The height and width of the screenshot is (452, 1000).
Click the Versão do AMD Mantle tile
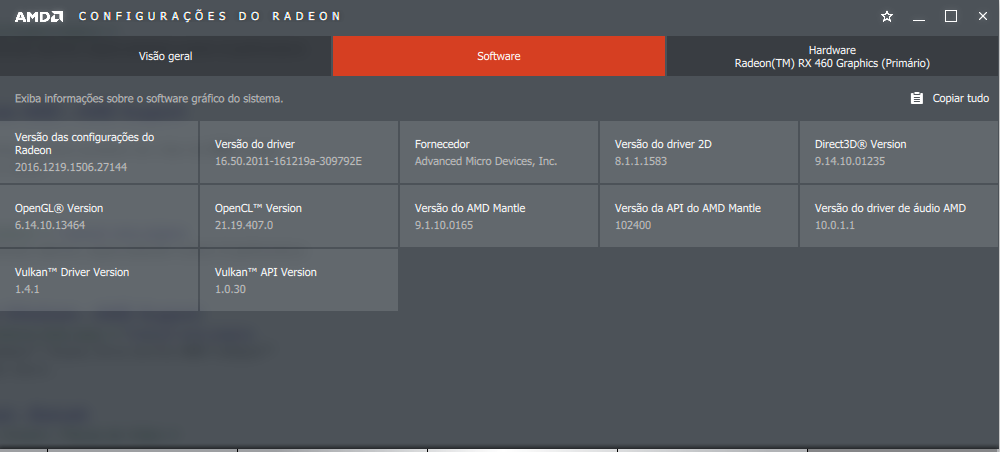[499, 216]
